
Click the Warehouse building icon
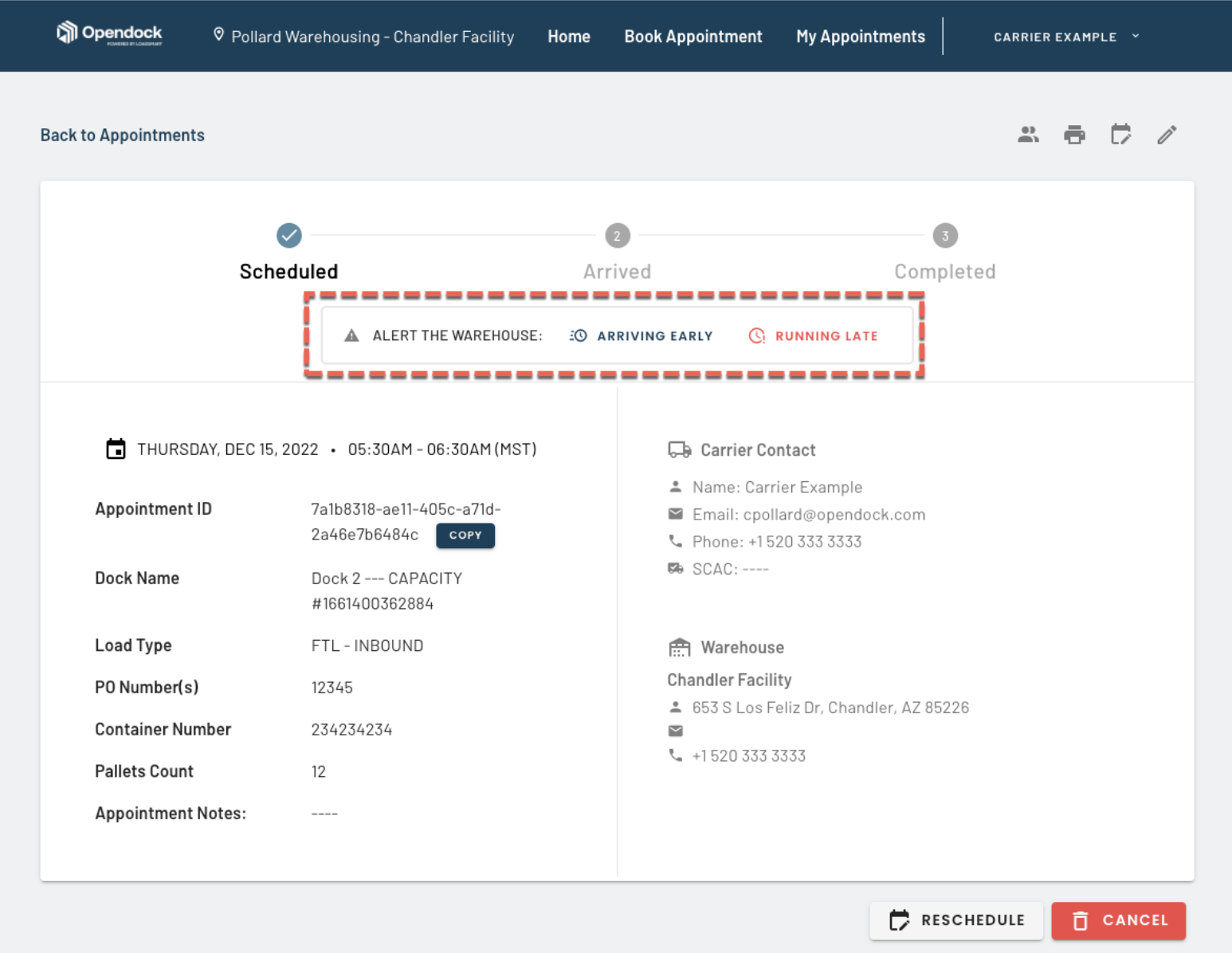(679, 647)
